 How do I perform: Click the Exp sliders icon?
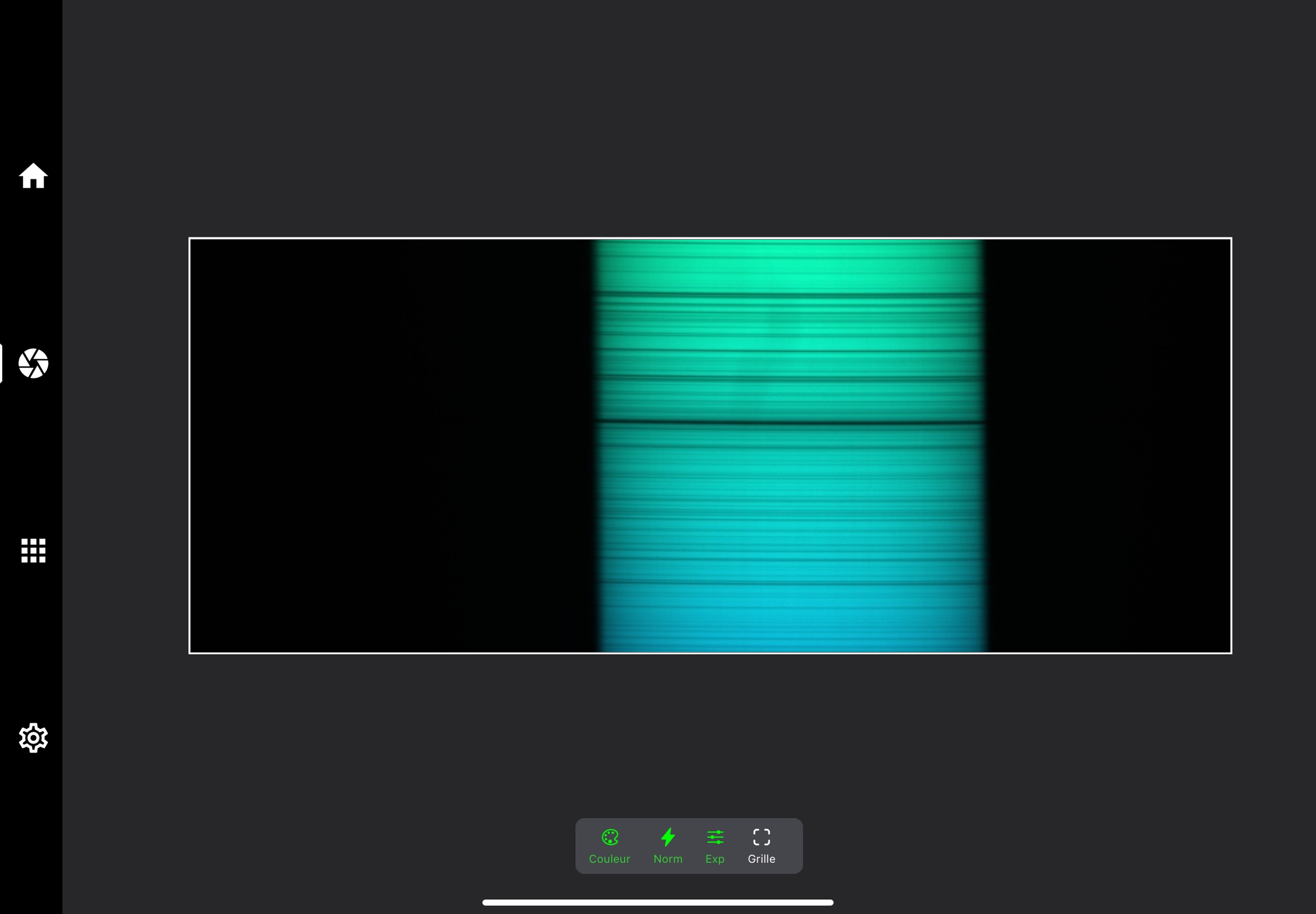715,838
